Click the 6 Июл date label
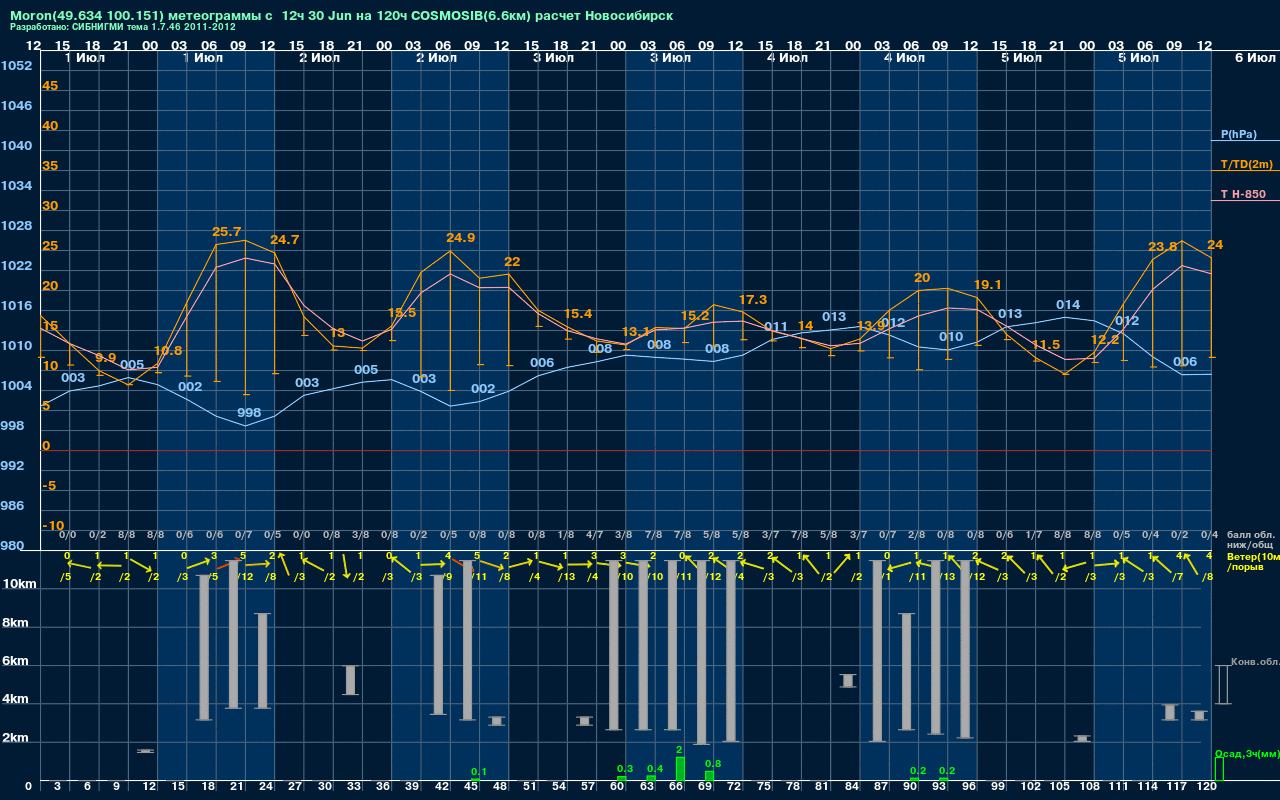This screenshot has width=1280, height=800. [1253, 58]
